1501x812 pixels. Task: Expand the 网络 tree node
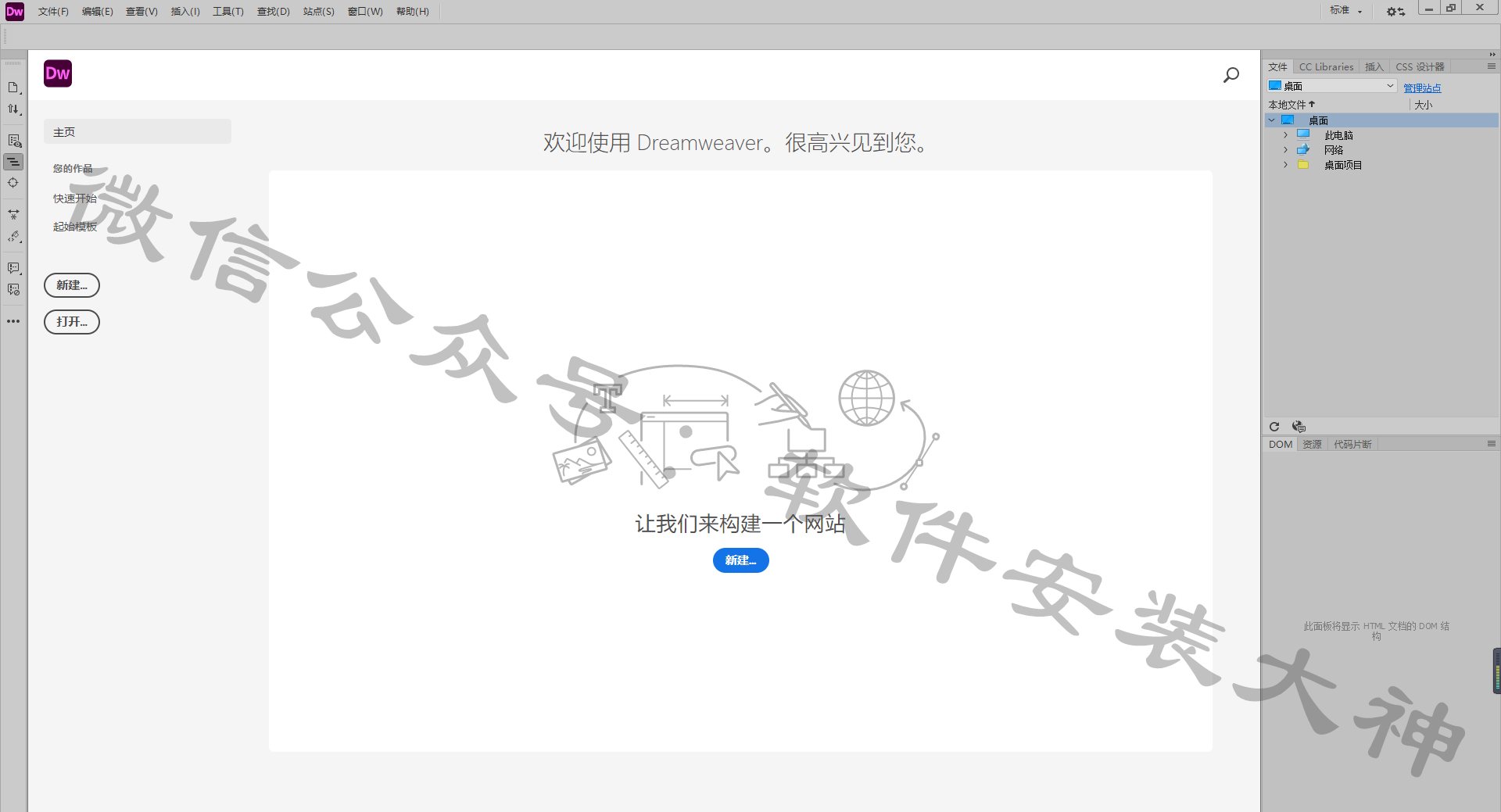(x=1285, y=150)
